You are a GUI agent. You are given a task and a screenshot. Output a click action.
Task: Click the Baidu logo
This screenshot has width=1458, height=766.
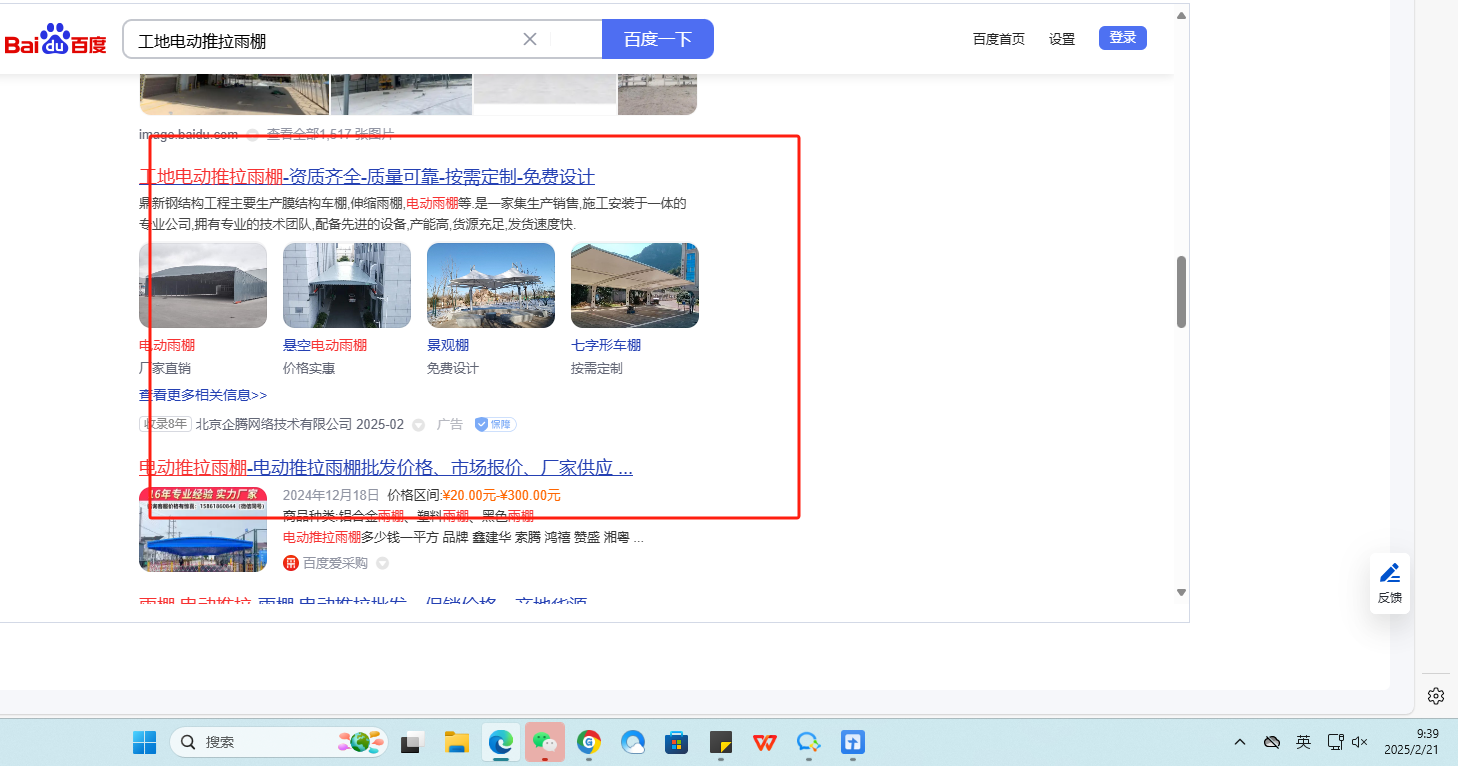point(55,40)
